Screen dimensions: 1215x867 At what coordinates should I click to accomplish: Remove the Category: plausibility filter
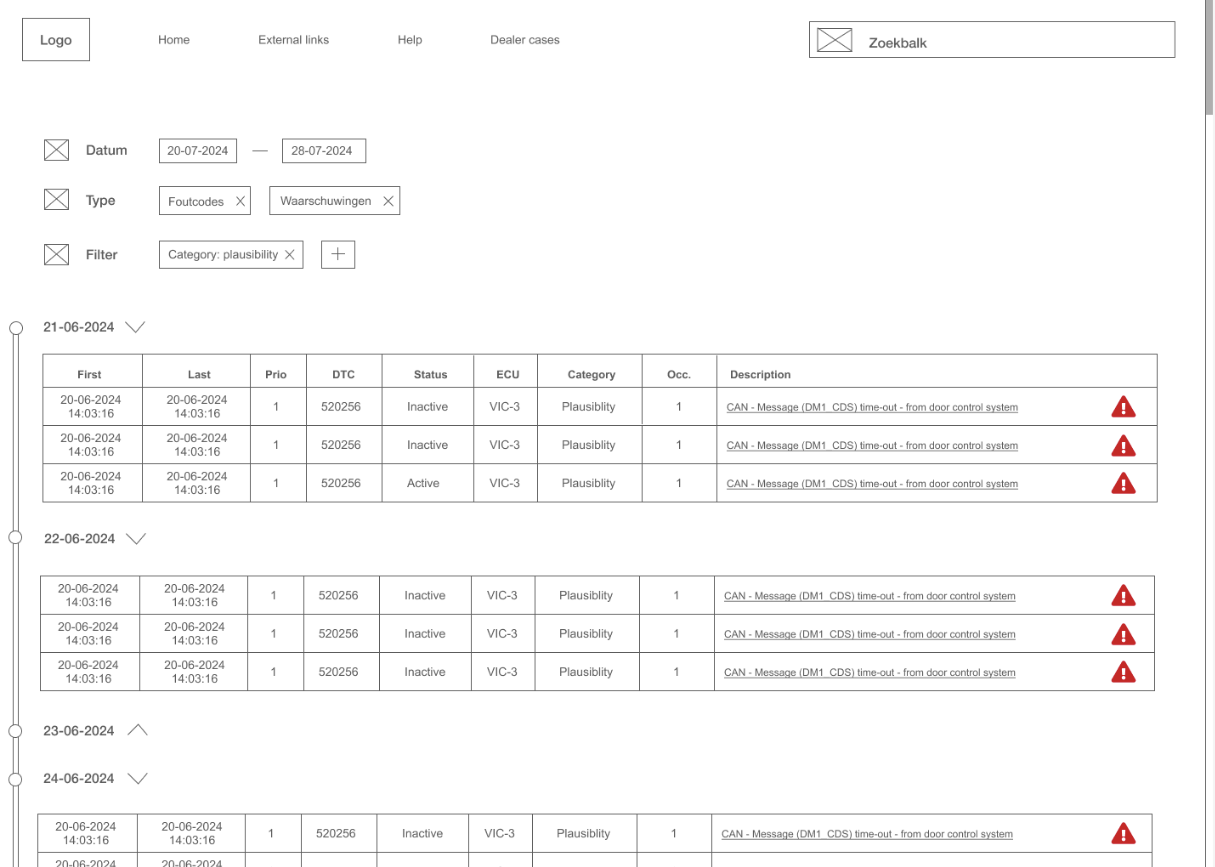pyautogui.click(x=290, y=255)
